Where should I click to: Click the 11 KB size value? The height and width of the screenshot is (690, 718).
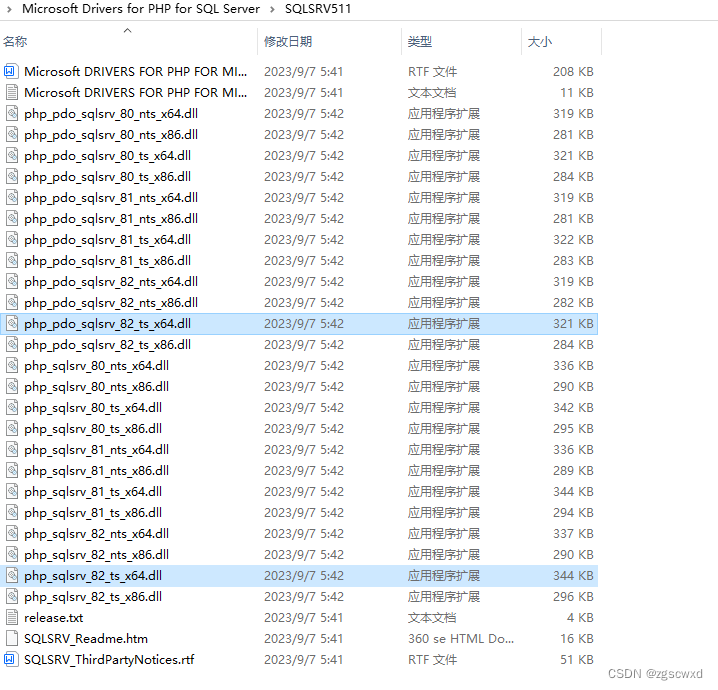(x=577, y=92)
